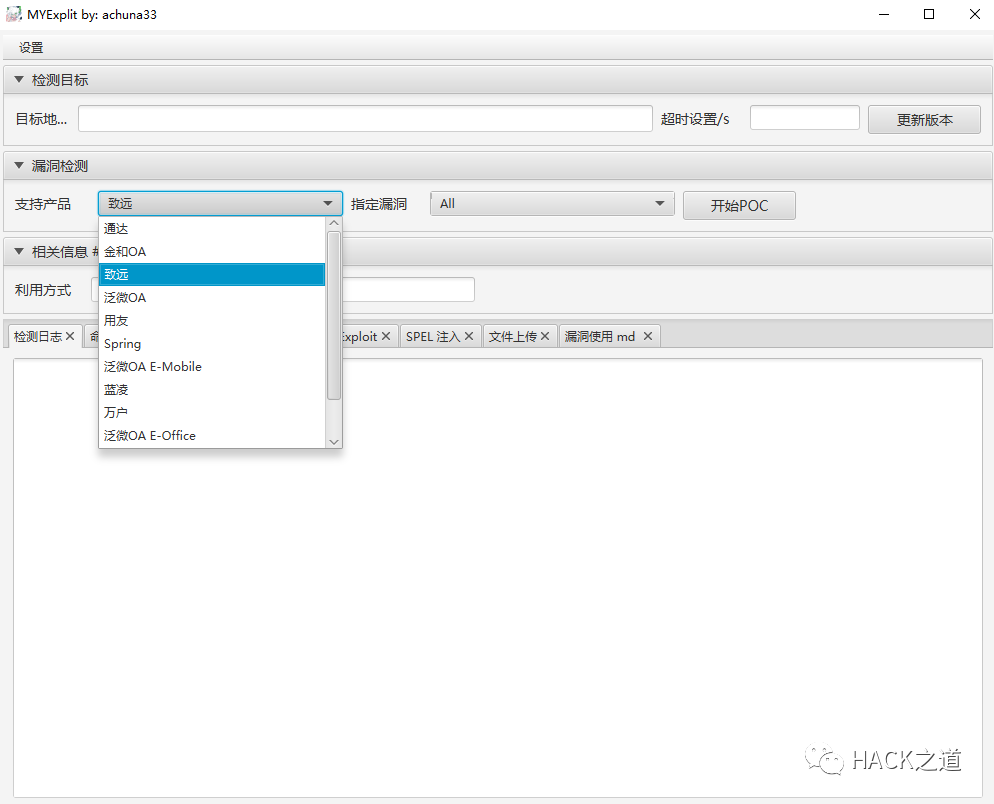Maximize the MYExplit window

[929, 14]
